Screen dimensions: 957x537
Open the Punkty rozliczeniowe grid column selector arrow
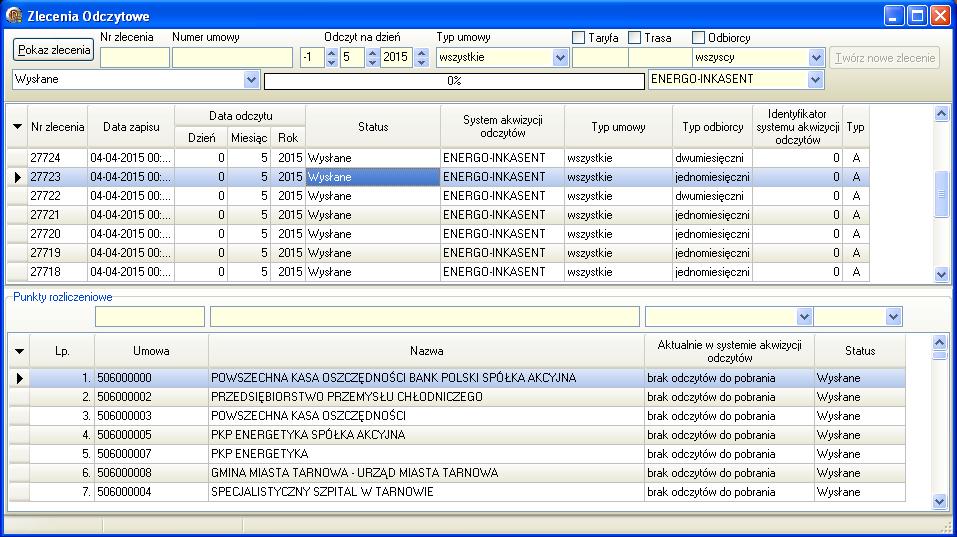(x=20, y=351)
